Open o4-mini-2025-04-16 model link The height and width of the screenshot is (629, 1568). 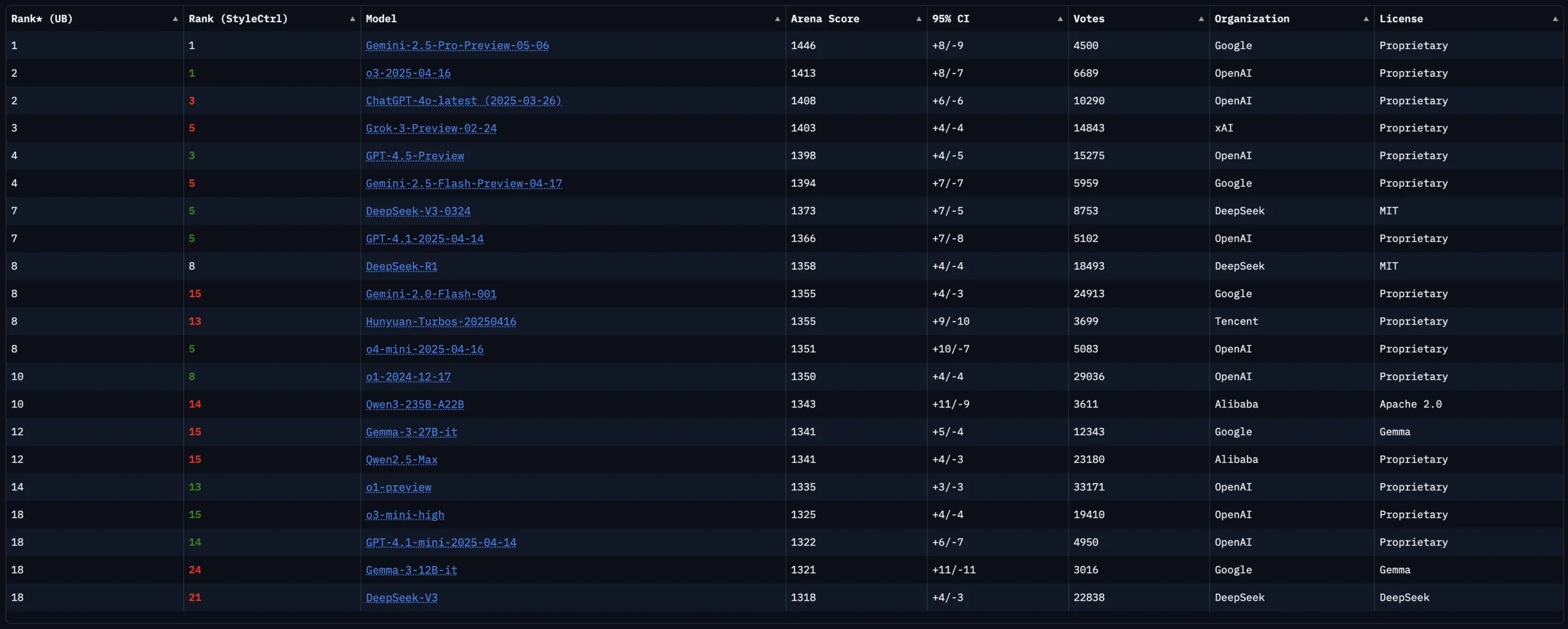(424, 348)
